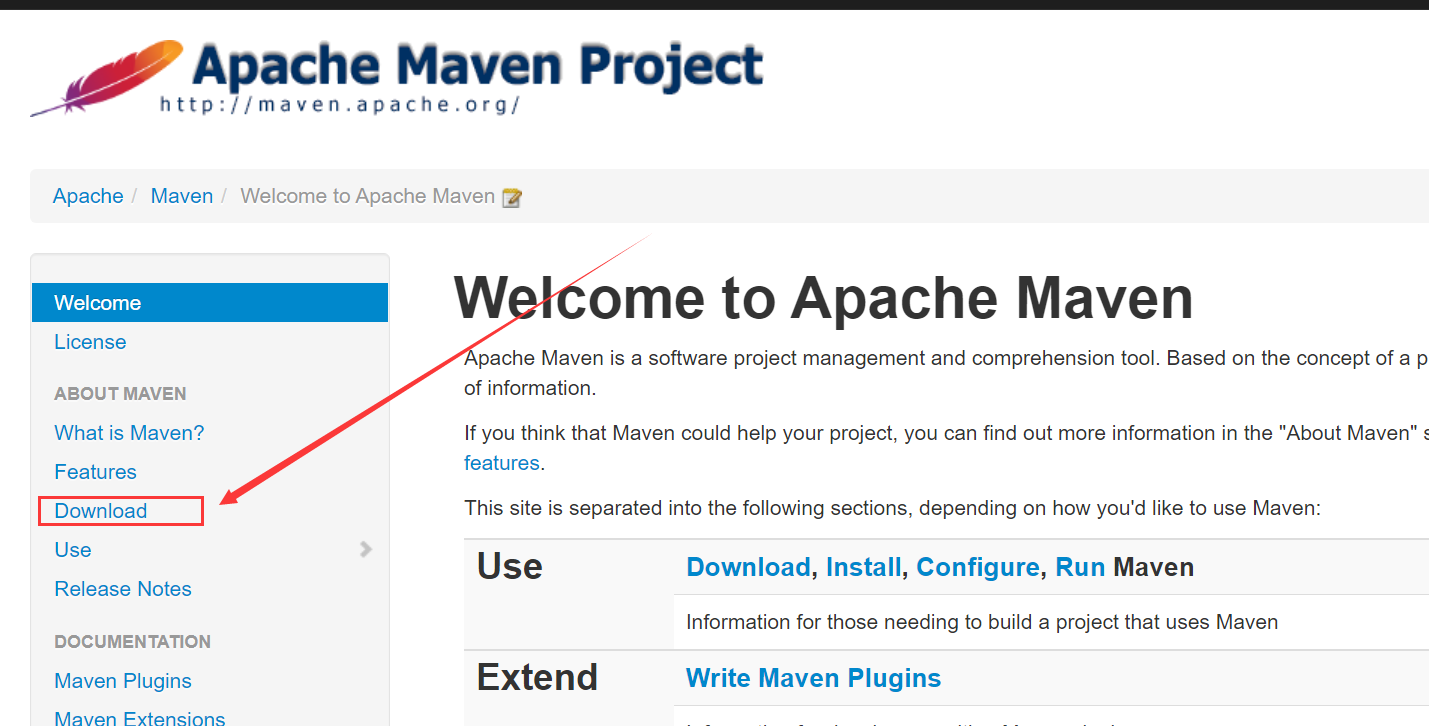Open Maven Extensions in the sidebar

click(x=140, y=718)
